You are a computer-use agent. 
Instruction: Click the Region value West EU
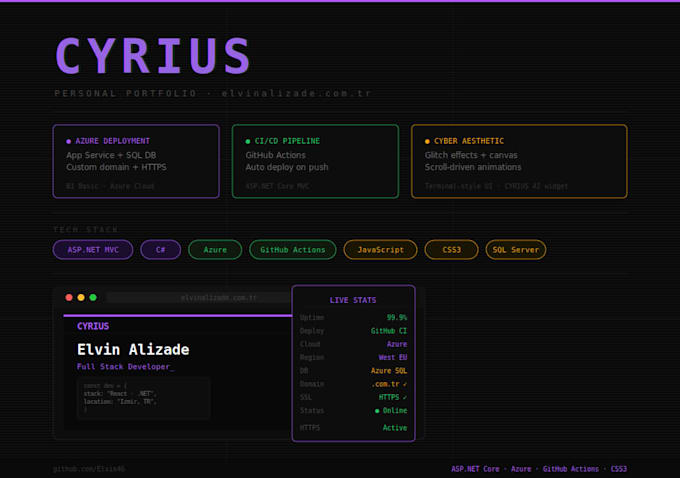(393, 357)
